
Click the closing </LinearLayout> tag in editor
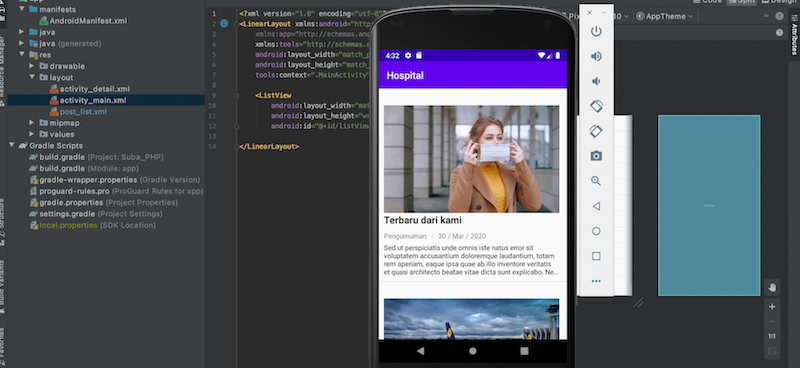pos(269,146)
